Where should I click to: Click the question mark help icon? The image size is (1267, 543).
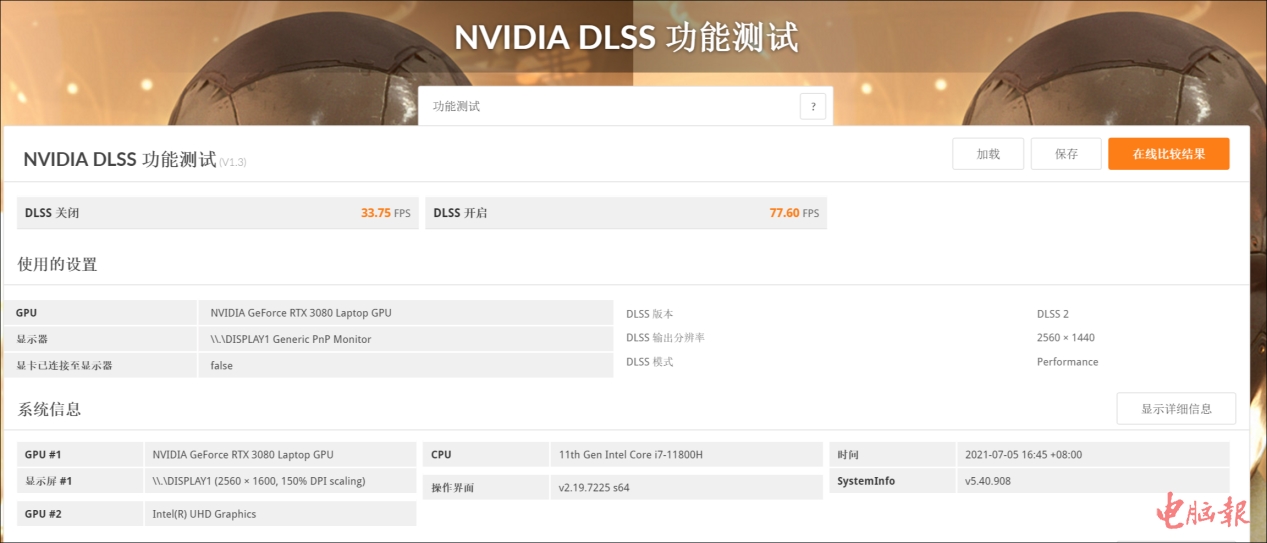click(x=812, y=107)
